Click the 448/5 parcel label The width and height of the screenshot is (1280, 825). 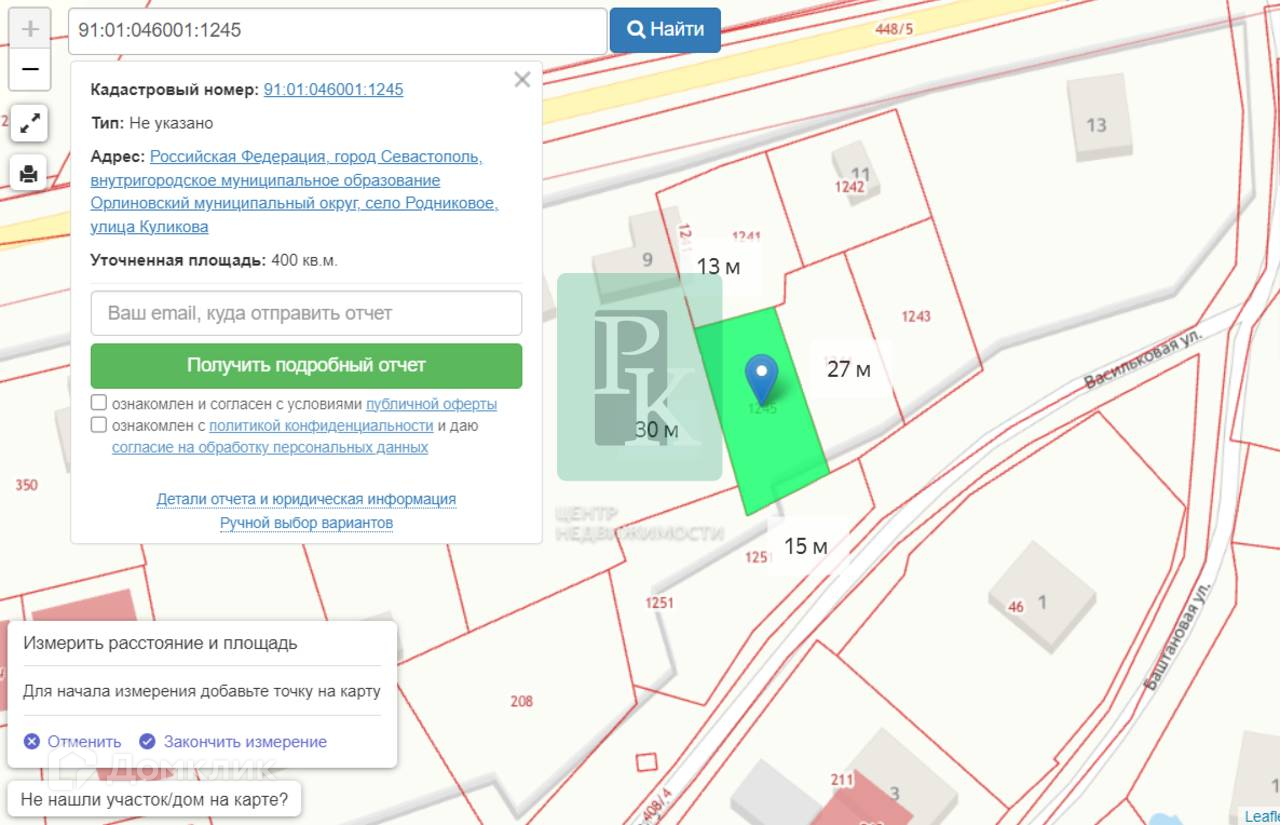coord(894,28)
